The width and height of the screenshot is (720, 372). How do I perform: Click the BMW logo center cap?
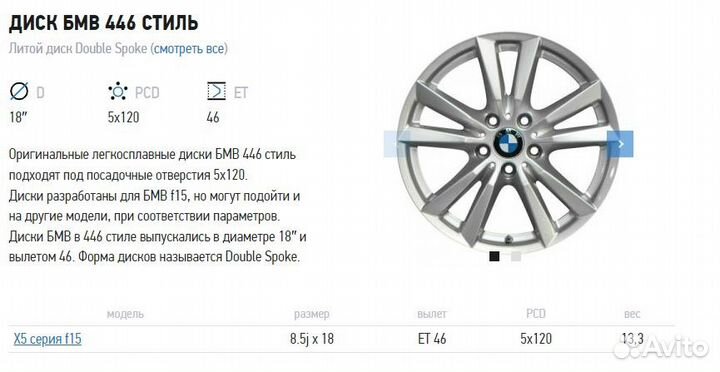(508, 143)
